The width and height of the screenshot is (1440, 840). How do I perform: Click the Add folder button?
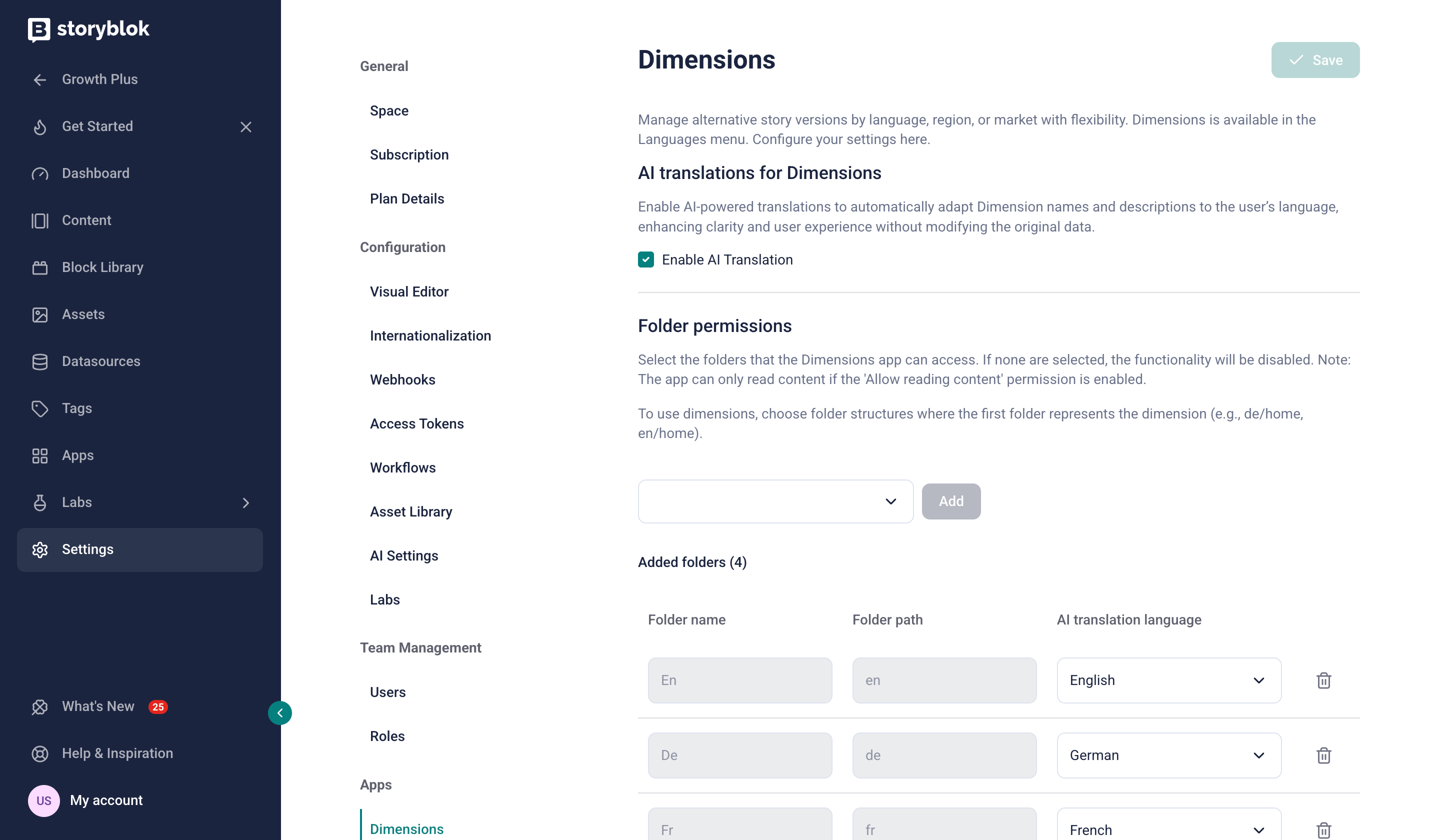pyautogui.click(x=951, y=501)
